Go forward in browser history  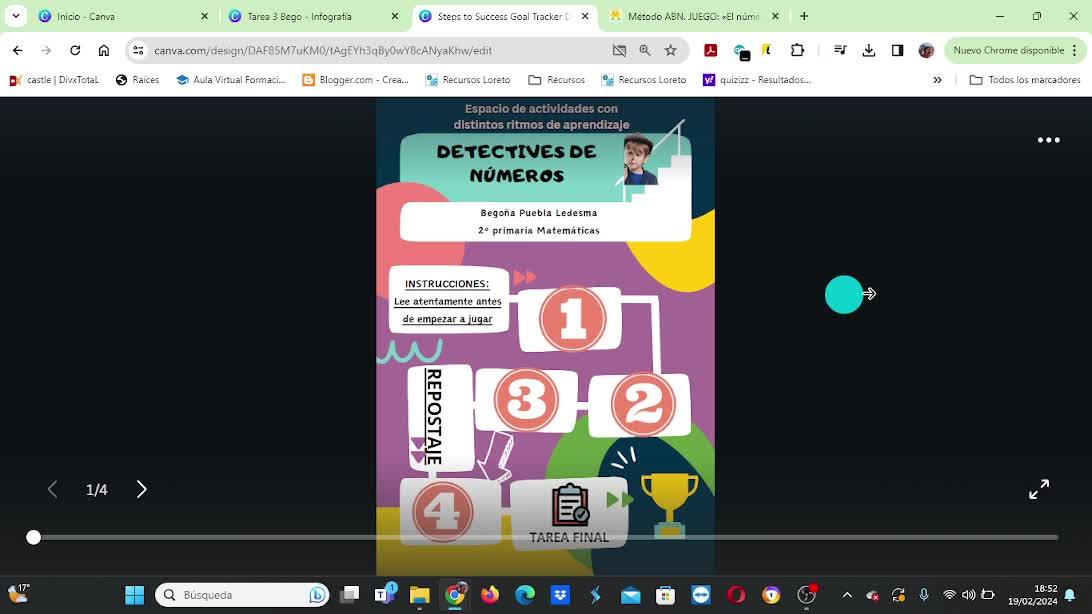46,50
